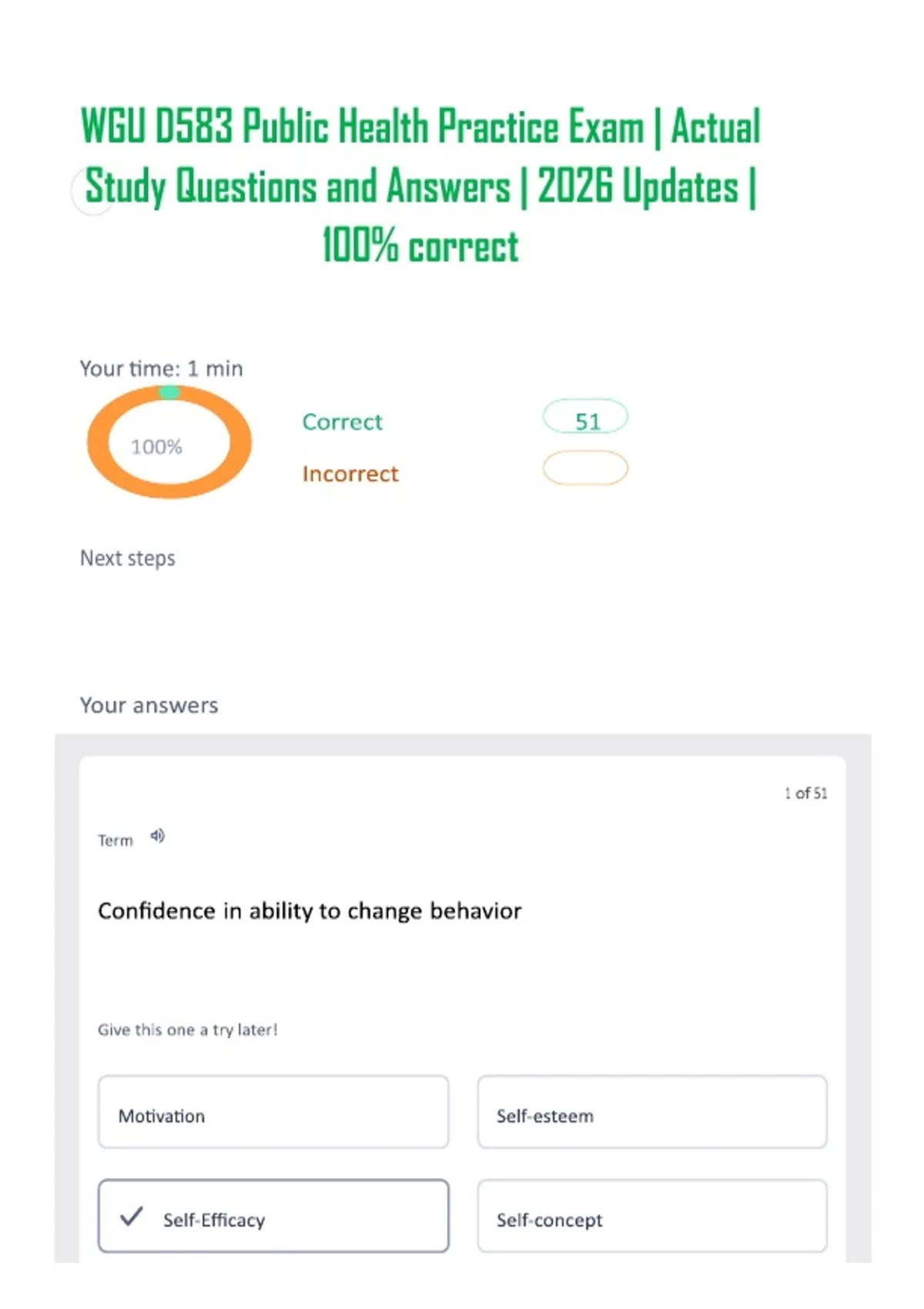
Task: Click the empty Incorrect count badge
Action: pos(585,468)
